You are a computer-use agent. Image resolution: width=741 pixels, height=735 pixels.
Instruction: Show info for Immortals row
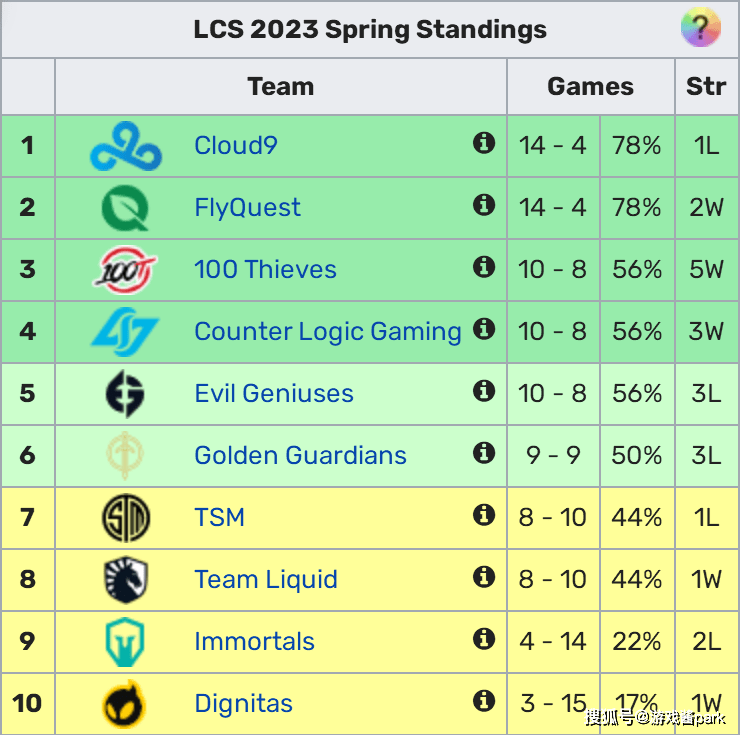tap(484, 640)
